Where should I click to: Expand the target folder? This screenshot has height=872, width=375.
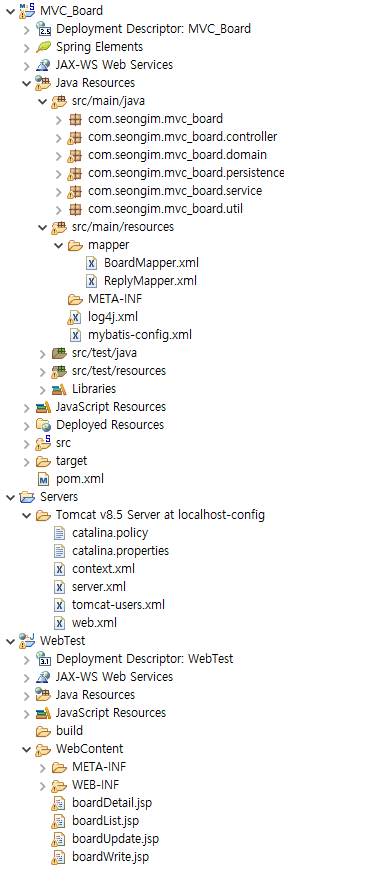pos(26,461)
